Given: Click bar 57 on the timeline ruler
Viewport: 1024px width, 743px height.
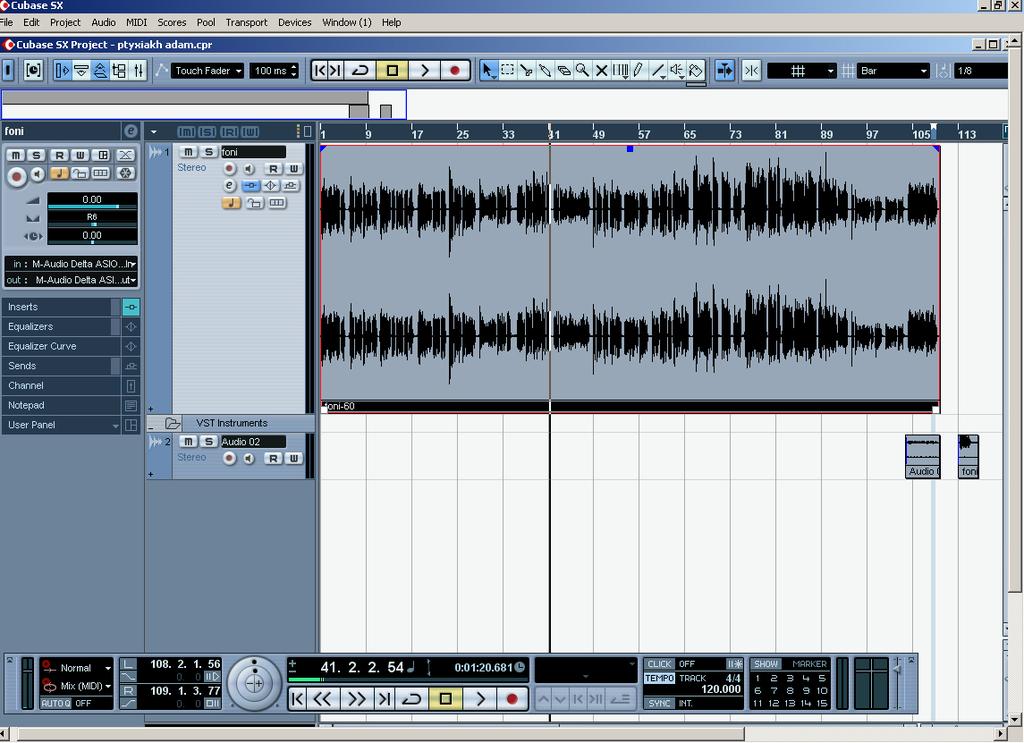Looking at the screenshot, I should [x=643, y=134].
